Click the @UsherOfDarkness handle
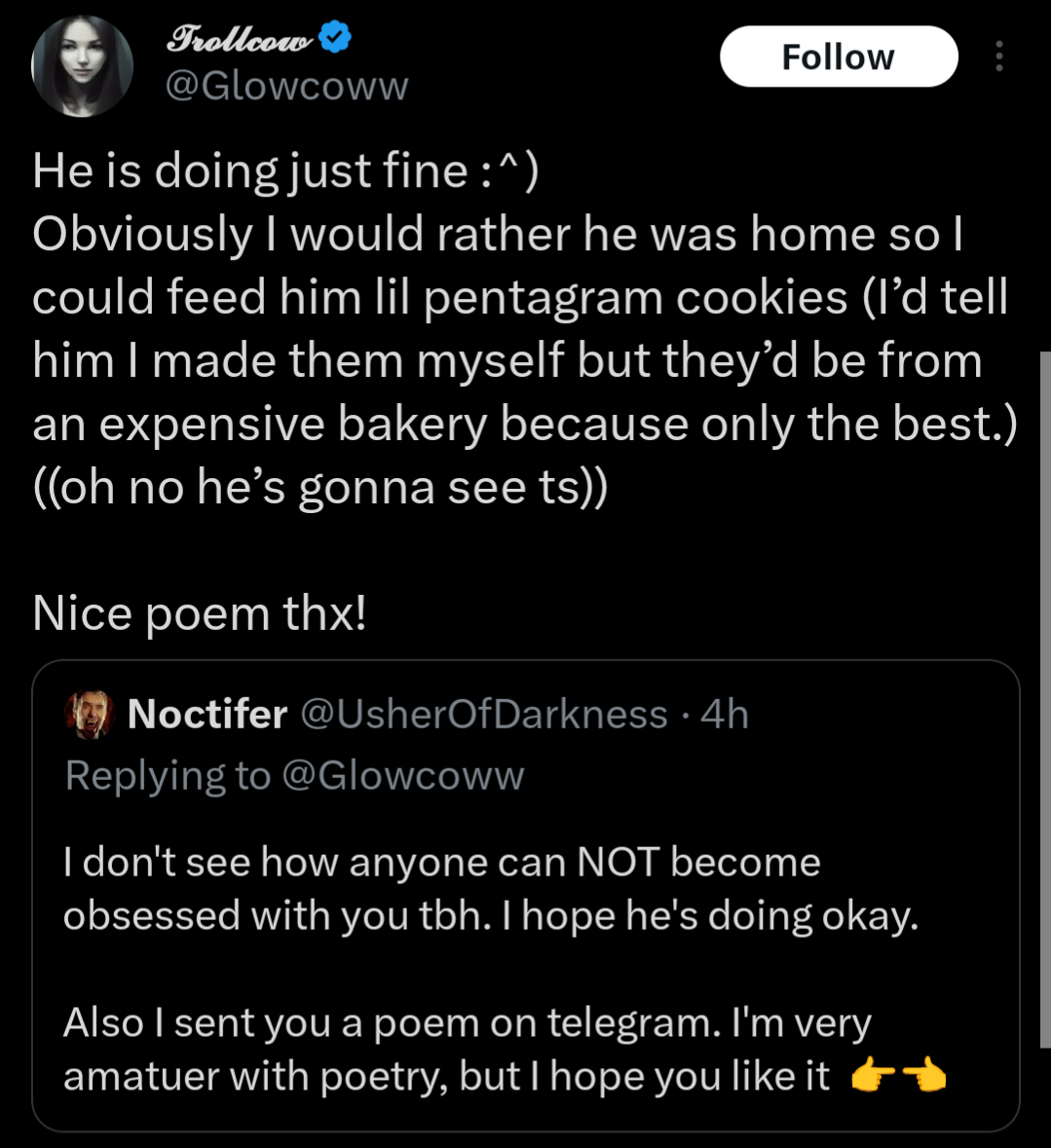The width and height of the screenshot is (1051, 1148). (484, 715)
